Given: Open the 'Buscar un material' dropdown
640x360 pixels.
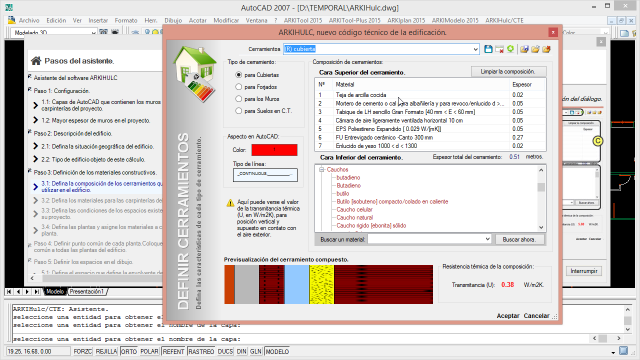Looking at the screenshot, I should tap(487, 239).
